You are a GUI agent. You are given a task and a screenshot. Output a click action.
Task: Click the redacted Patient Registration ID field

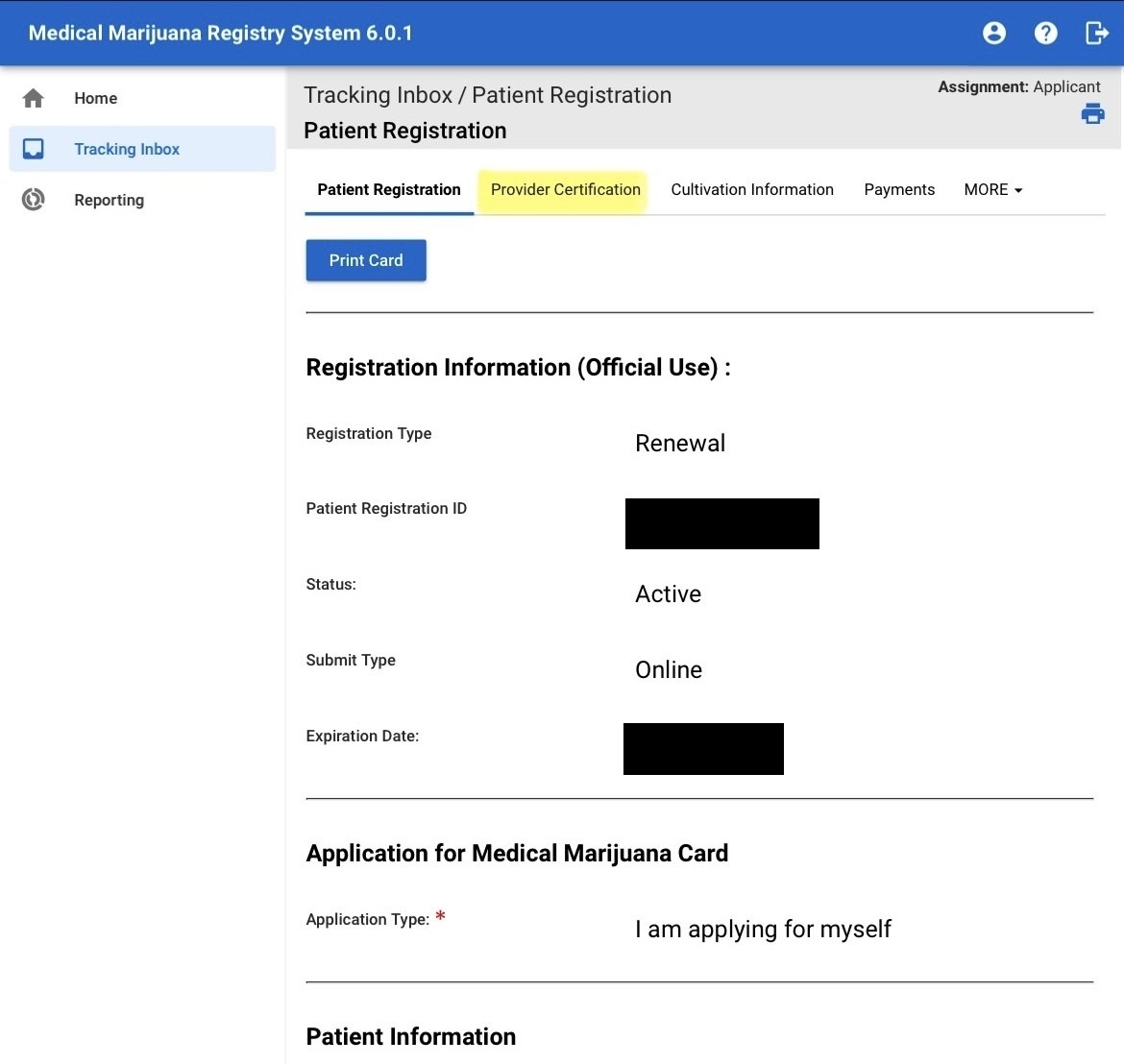pyautogui.click(x=721, y=524)
